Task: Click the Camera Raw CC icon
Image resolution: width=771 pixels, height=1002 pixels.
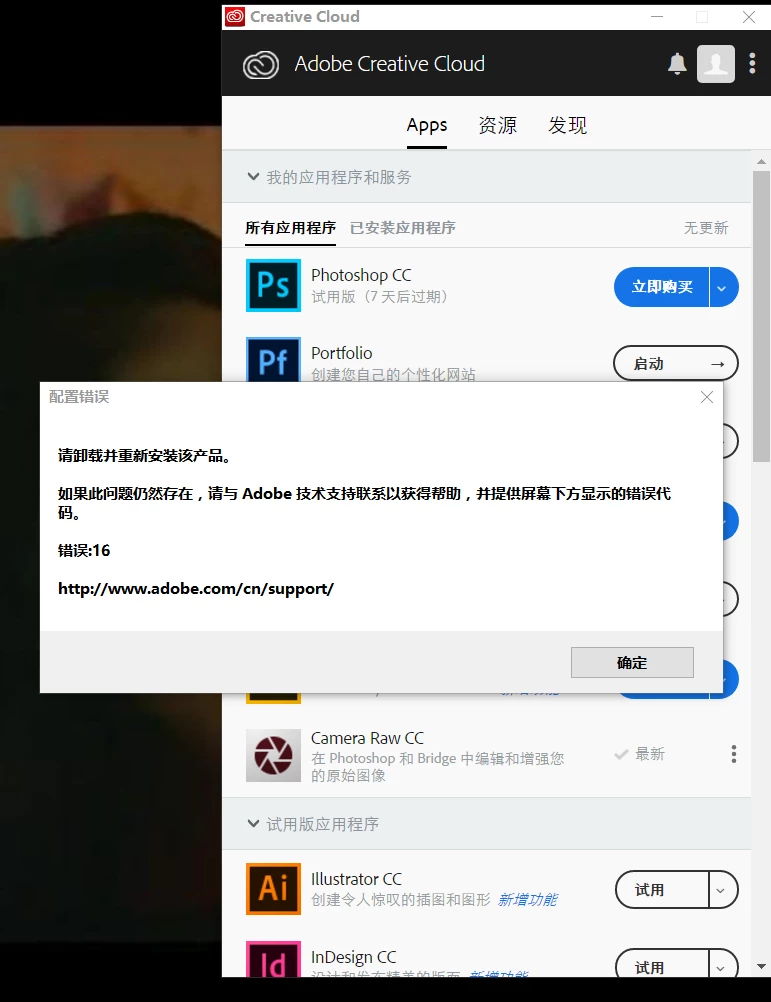Action: [273, 755]
